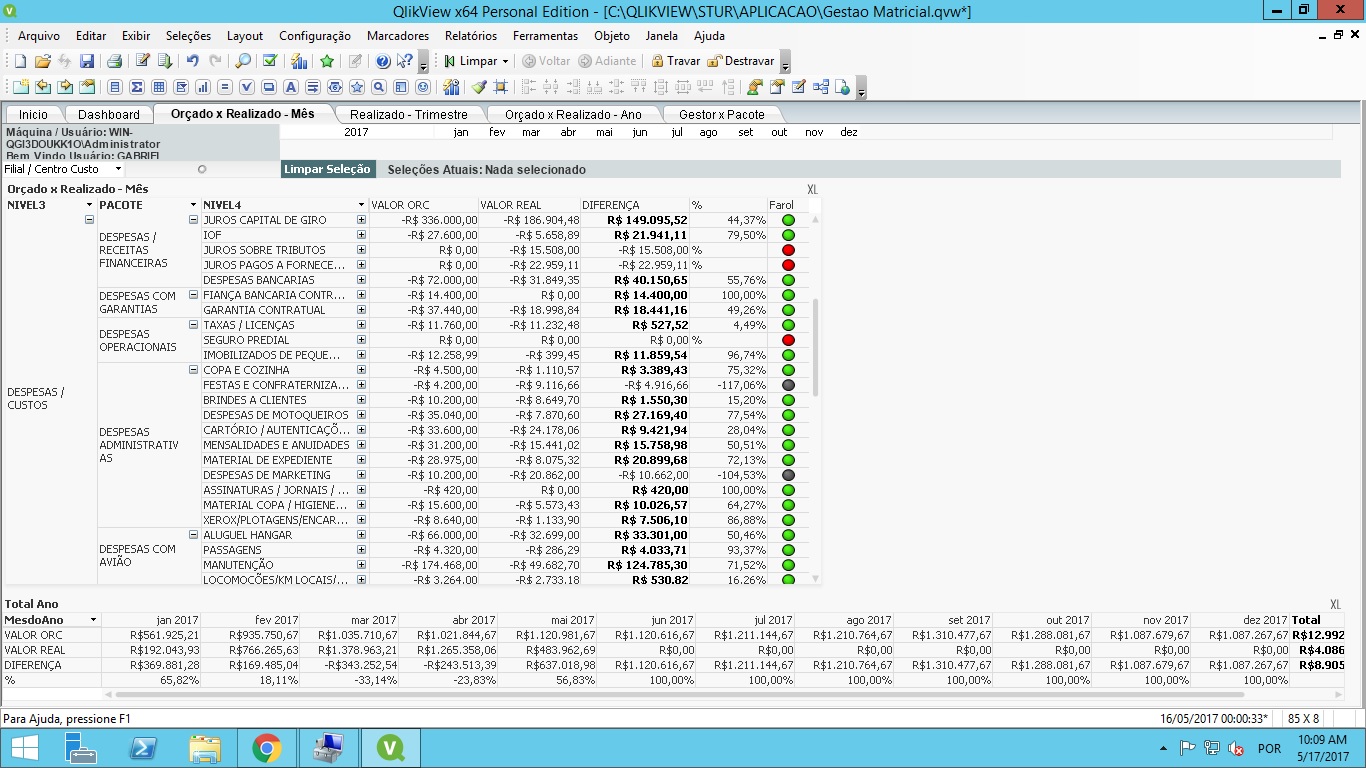Viewport: 1366px width, 768px height.
Task: Expand the DESPESAS DE MARKETING row plus icon
Action: (361, 475)
